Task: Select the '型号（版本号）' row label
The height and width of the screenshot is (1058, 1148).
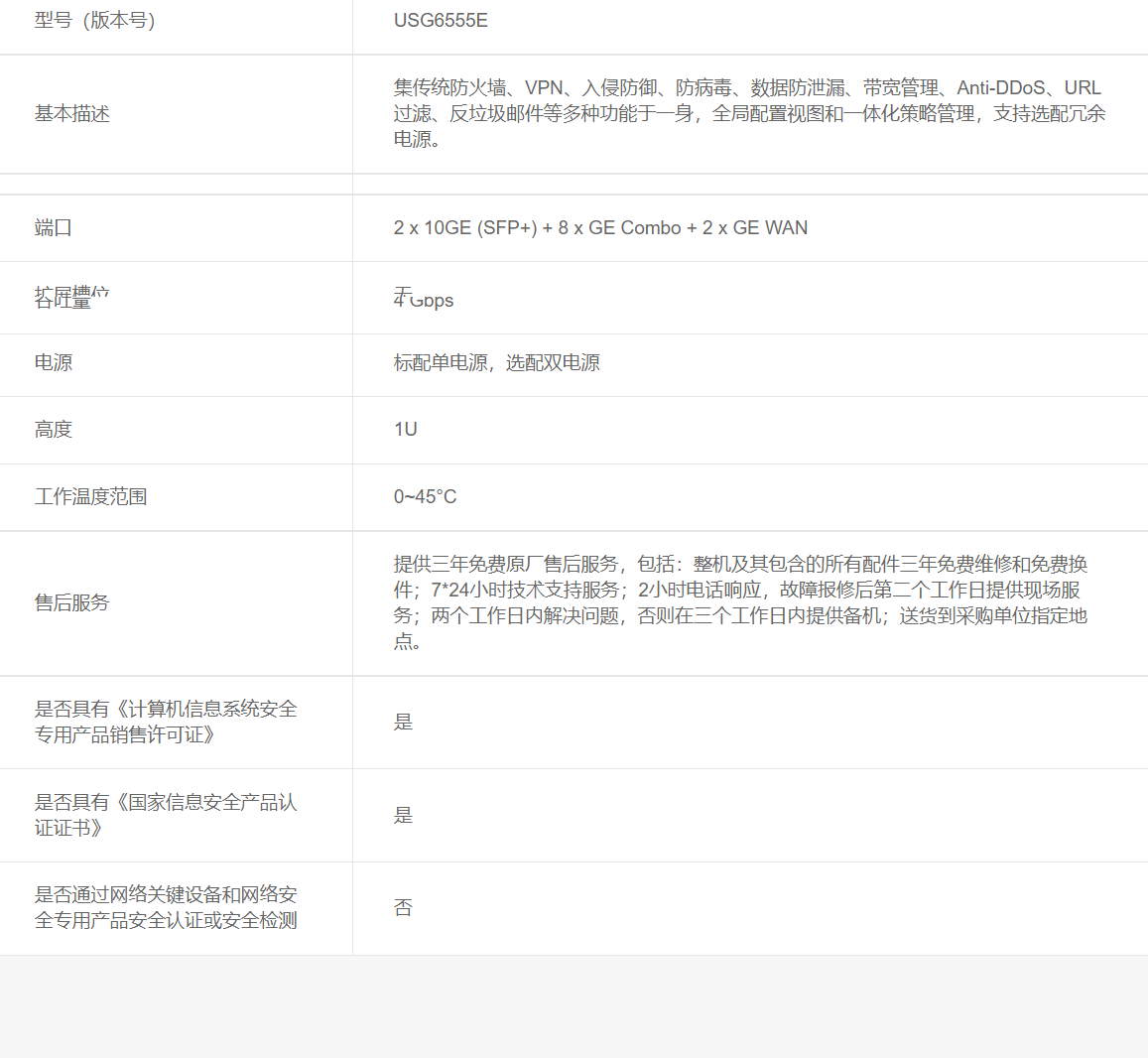Action: point(94,21)
